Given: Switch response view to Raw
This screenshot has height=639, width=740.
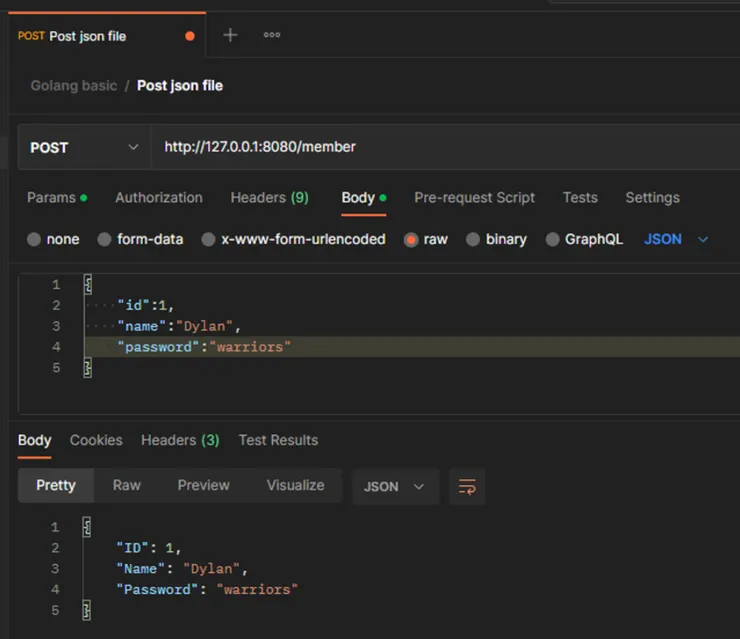Looking at the screenshot, I should click(127, 485).
